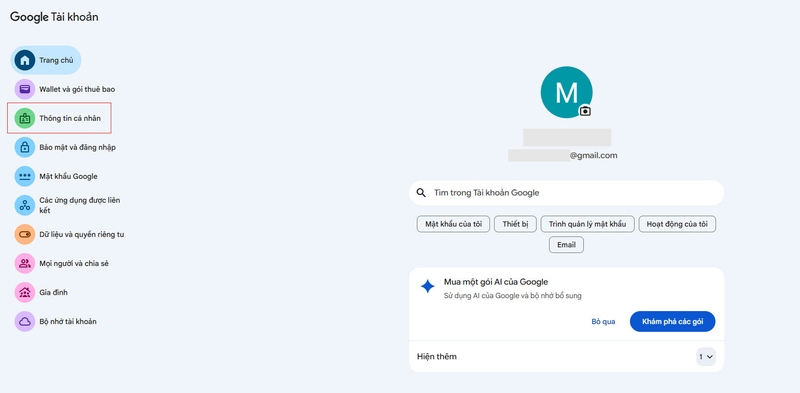
Task: Click the magnifier icon in the search bar
Action: click(421, 193)
